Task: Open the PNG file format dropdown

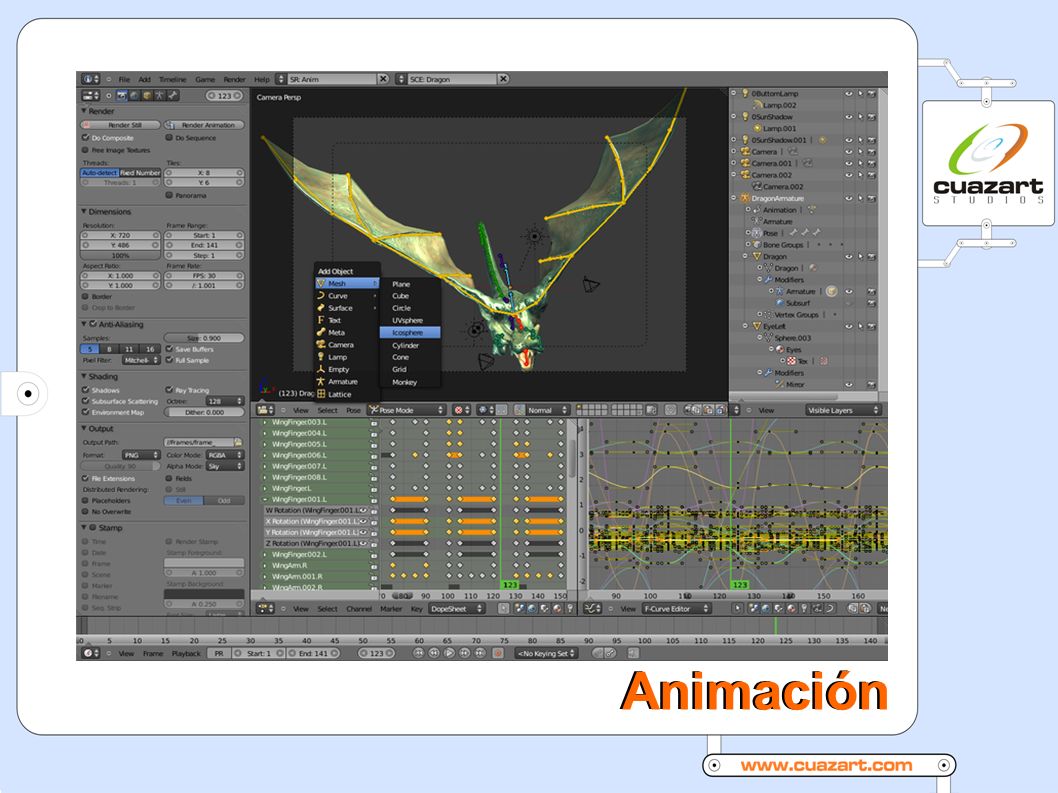Action: coord(141,455)
